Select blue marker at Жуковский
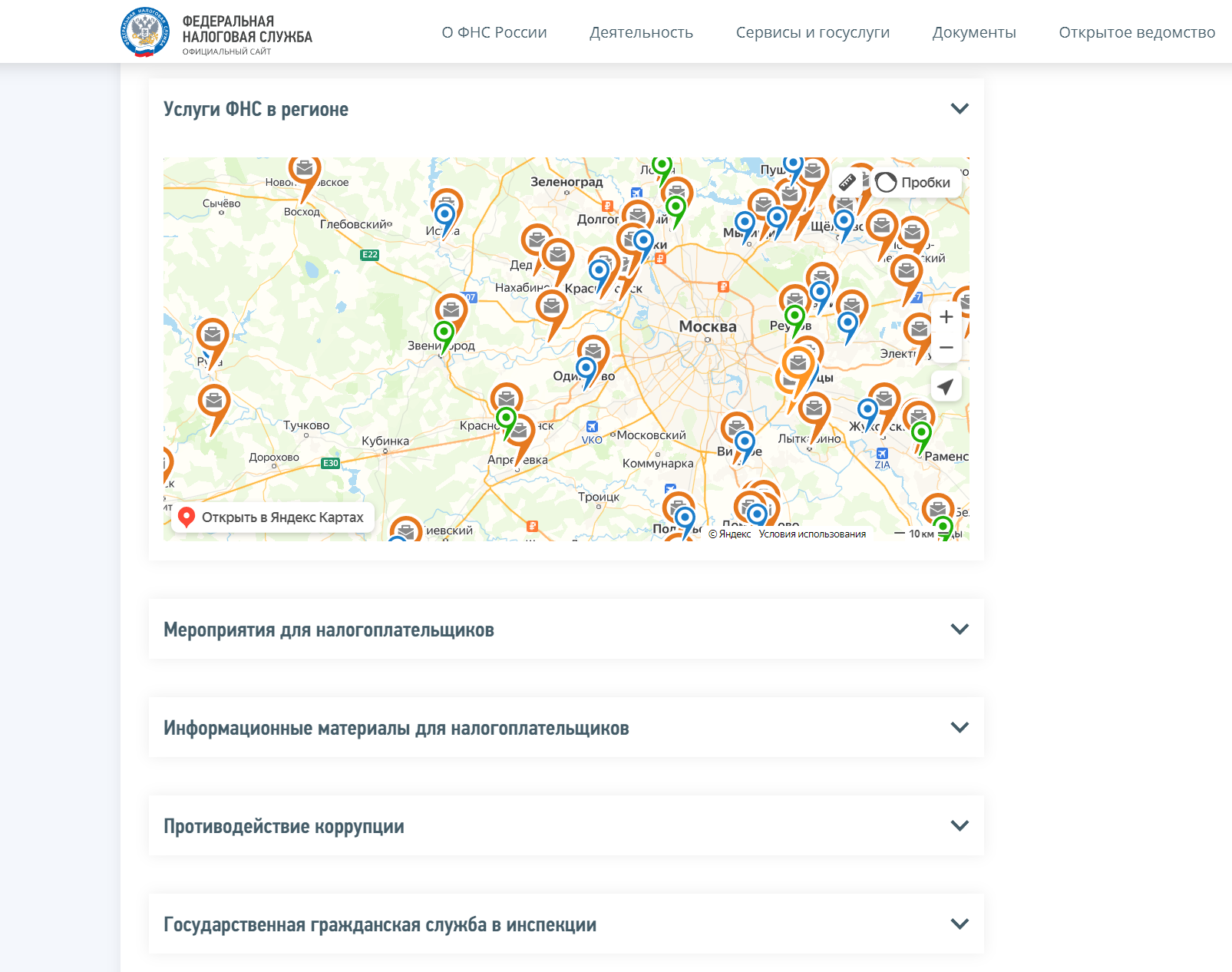 [x=867, y=410]
